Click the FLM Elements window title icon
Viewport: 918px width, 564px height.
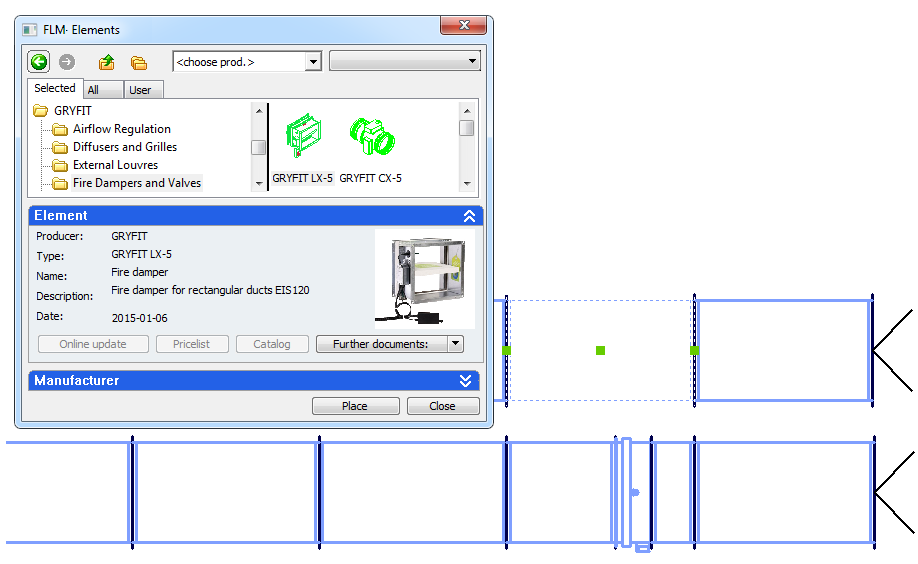click(30, 30)
